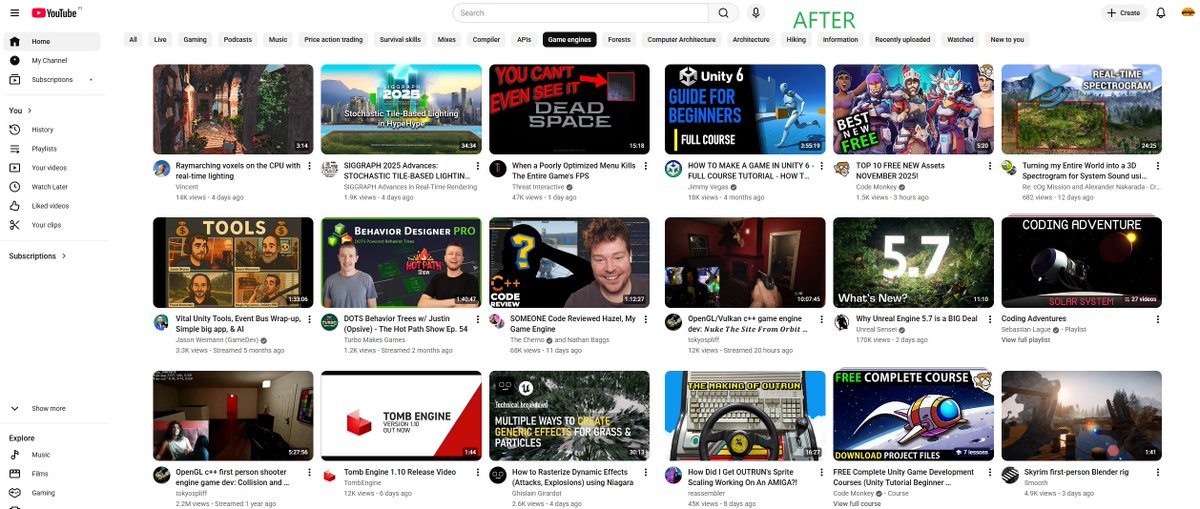Play the Unity 6 Guide for Beginners thumbnail

pyautogui.click(x=745, y=109)
